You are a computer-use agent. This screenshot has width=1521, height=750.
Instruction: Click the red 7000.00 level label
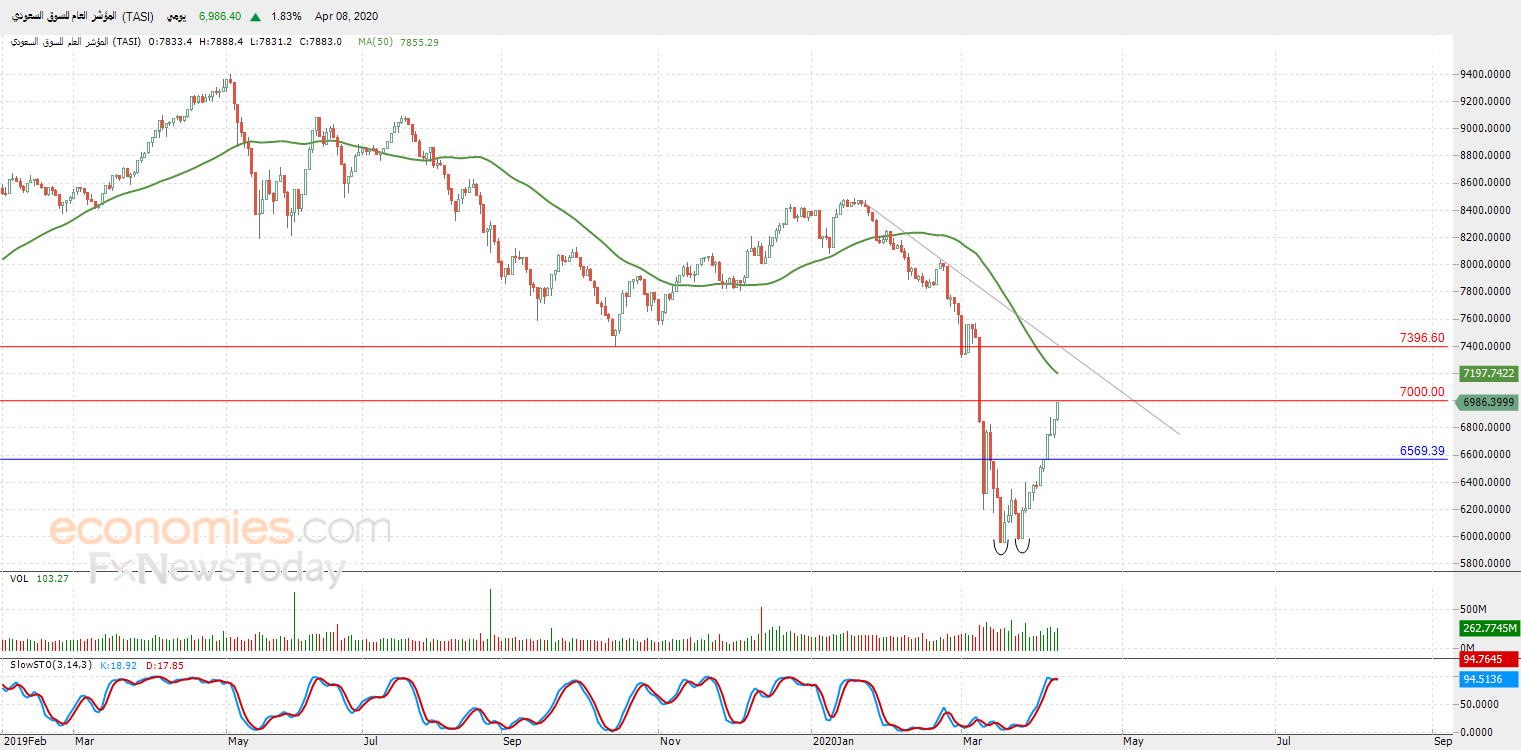[x=1422, y=392]
